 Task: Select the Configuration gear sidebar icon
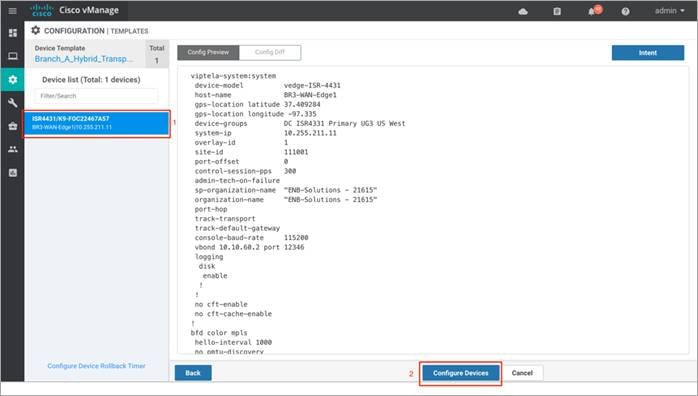point(12,80)
